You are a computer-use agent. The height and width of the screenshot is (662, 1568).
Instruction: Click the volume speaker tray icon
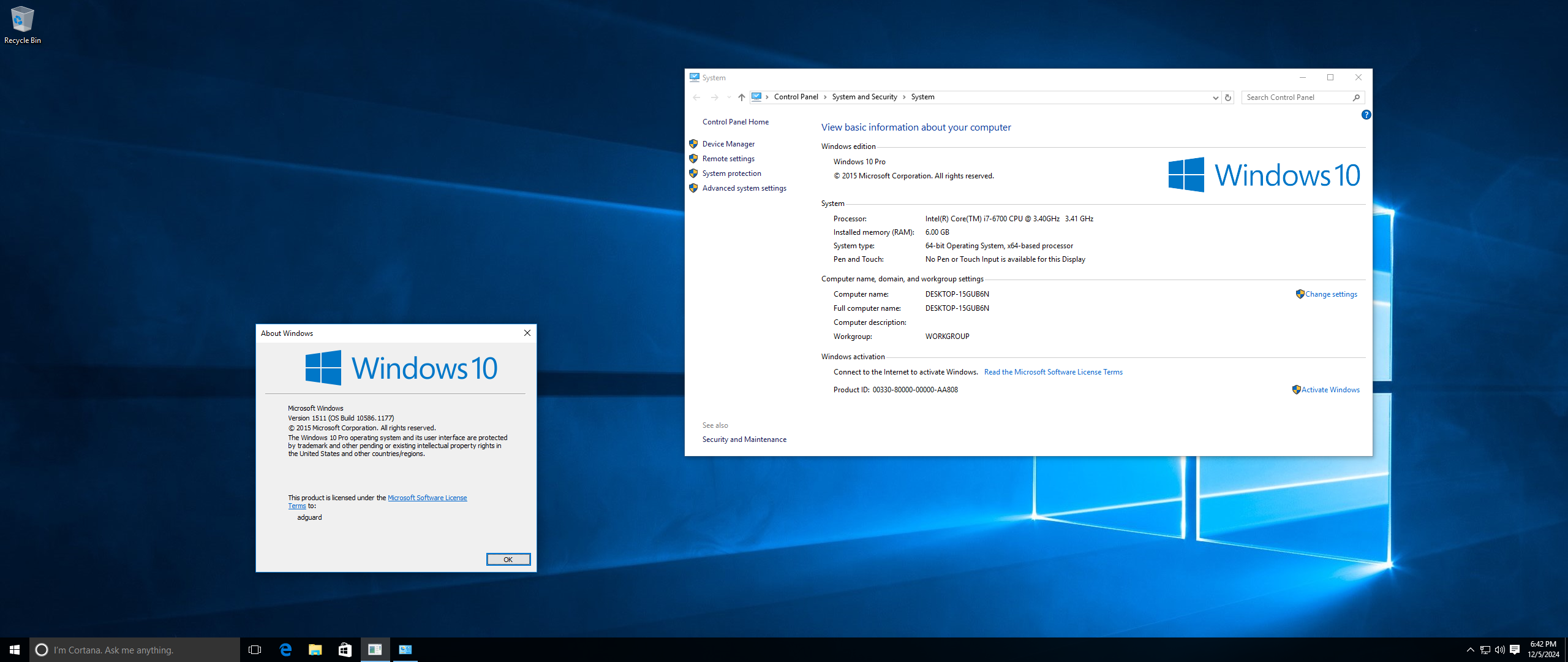tap(1499, 650)
